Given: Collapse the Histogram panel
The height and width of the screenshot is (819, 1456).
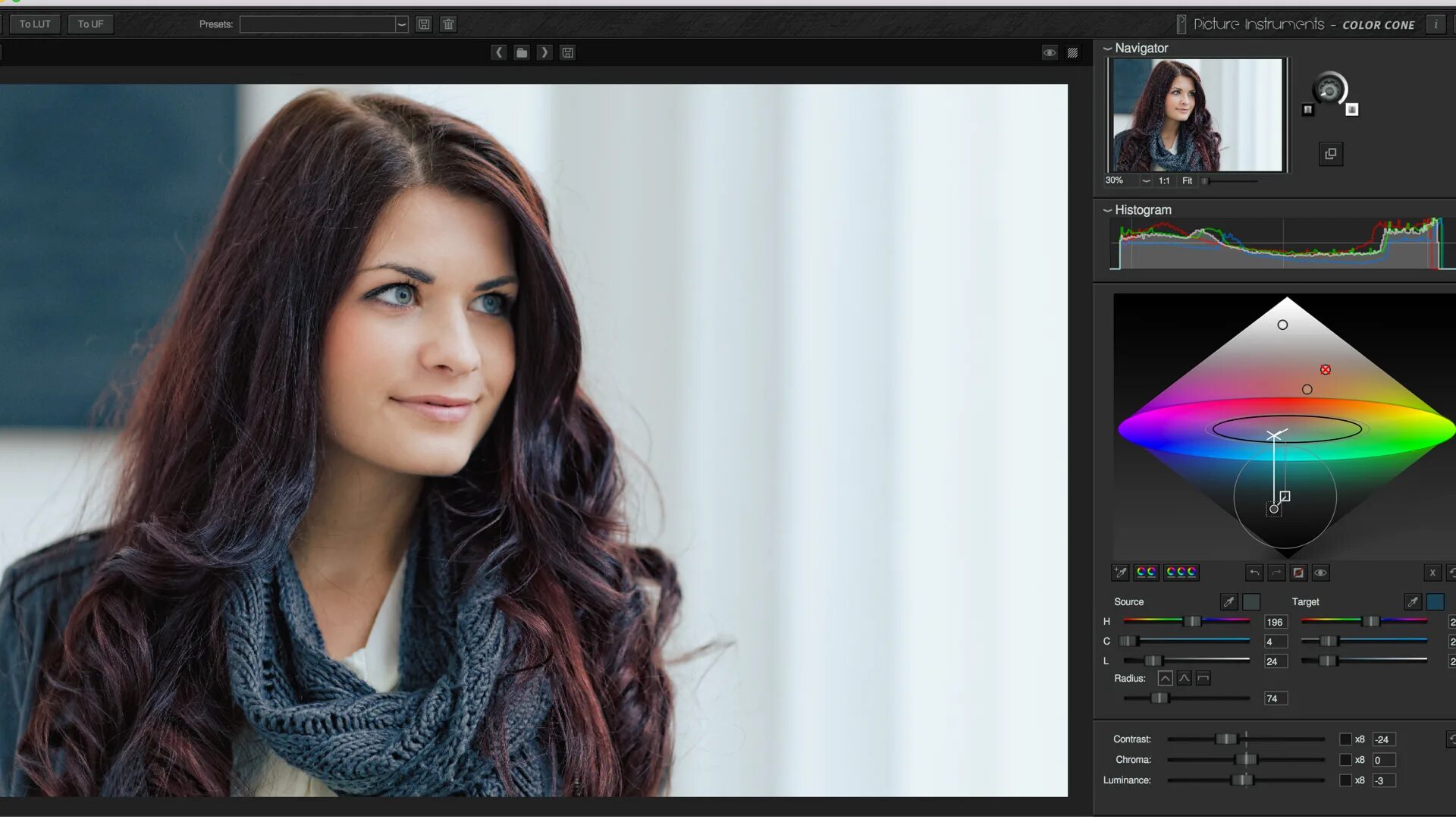Looking at the screenshot, I should (1107, 210).
